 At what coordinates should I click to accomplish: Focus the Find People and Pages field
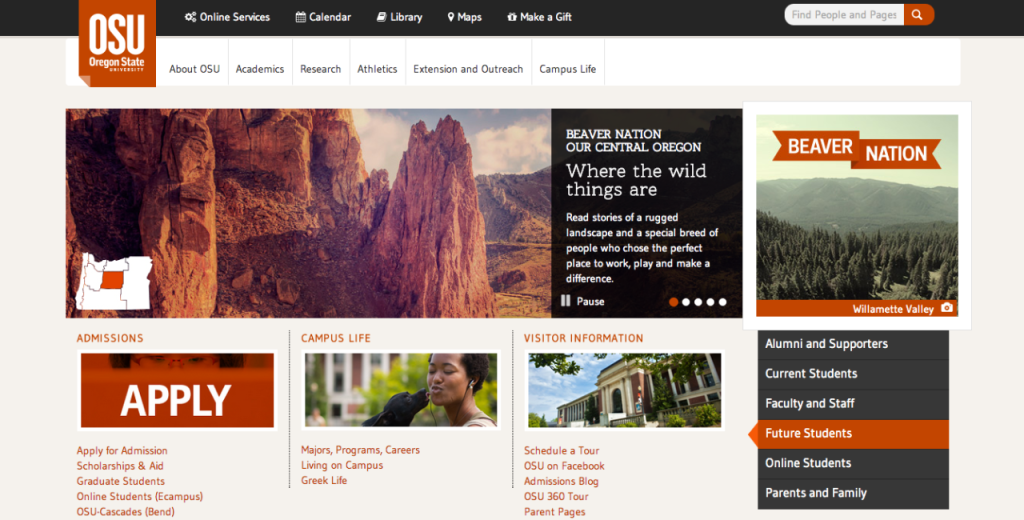pyautogui.click(x=844, y=14)
